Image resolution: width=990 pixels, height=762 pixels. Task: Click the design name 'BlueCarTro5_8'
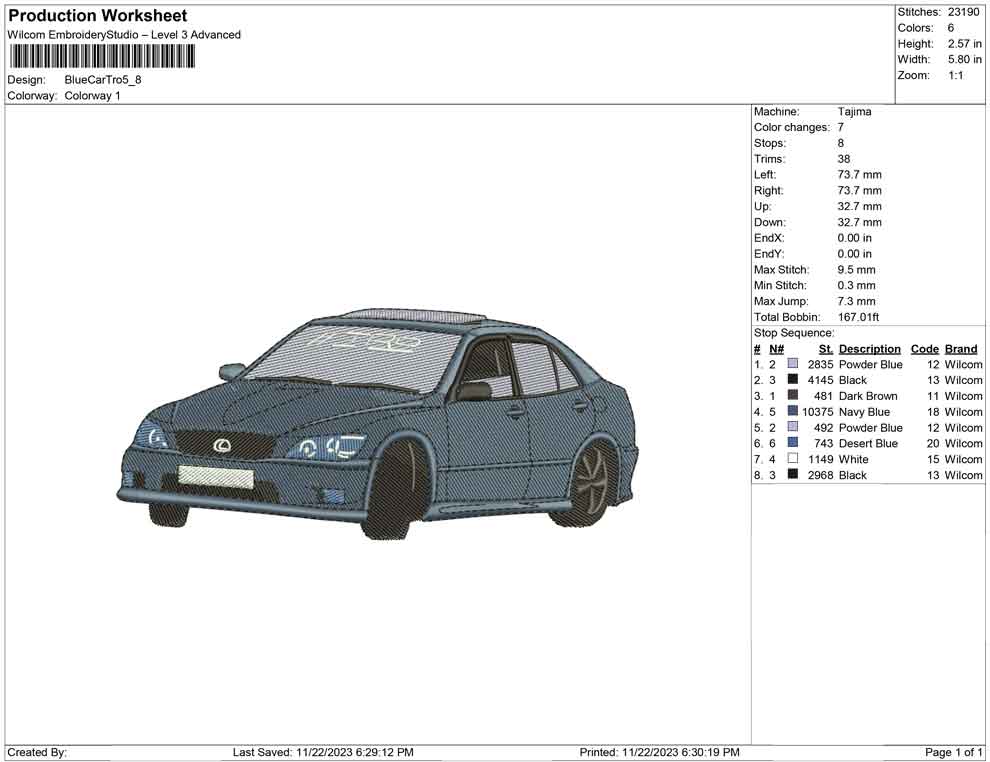[103, 80]
